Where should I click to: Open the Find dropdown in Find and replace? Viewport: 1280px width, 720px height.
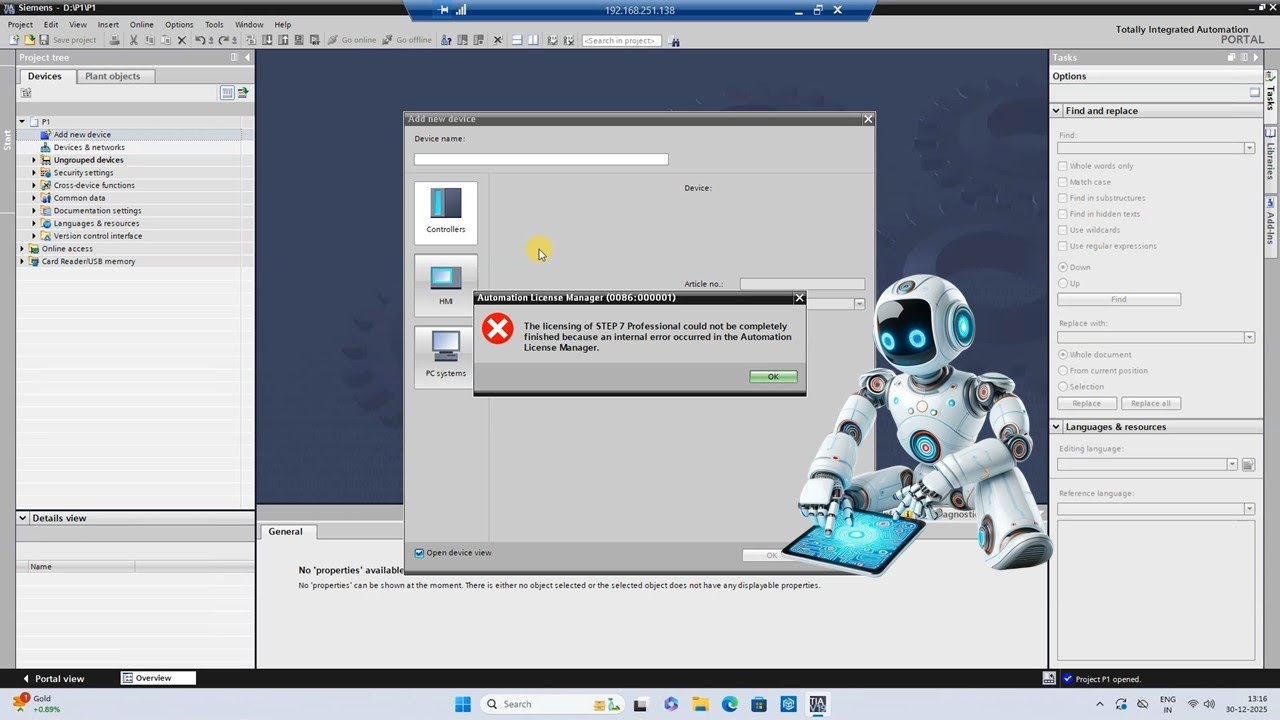point(1249,148)
